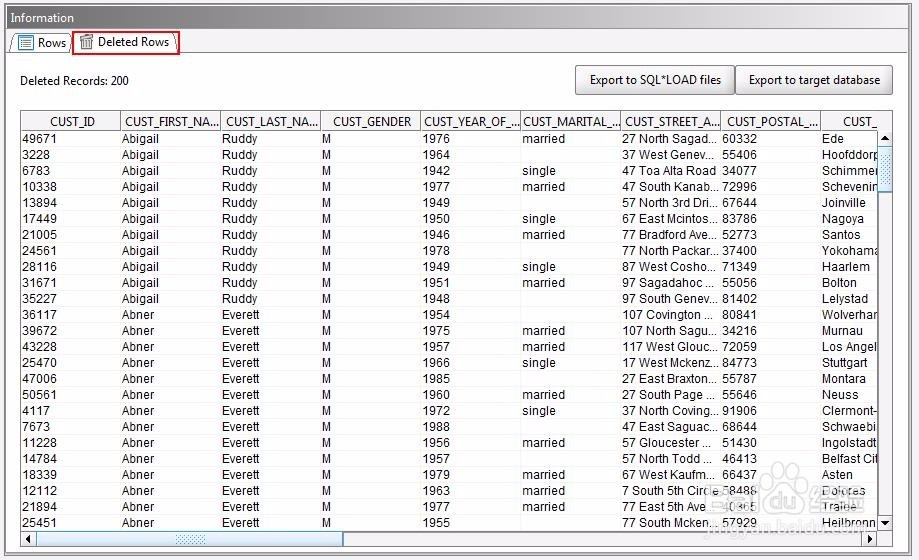The width and height of the screenshot is (919, 560).
Task: Click the Deleted Rows trash icon
Action: coord(86,42)
